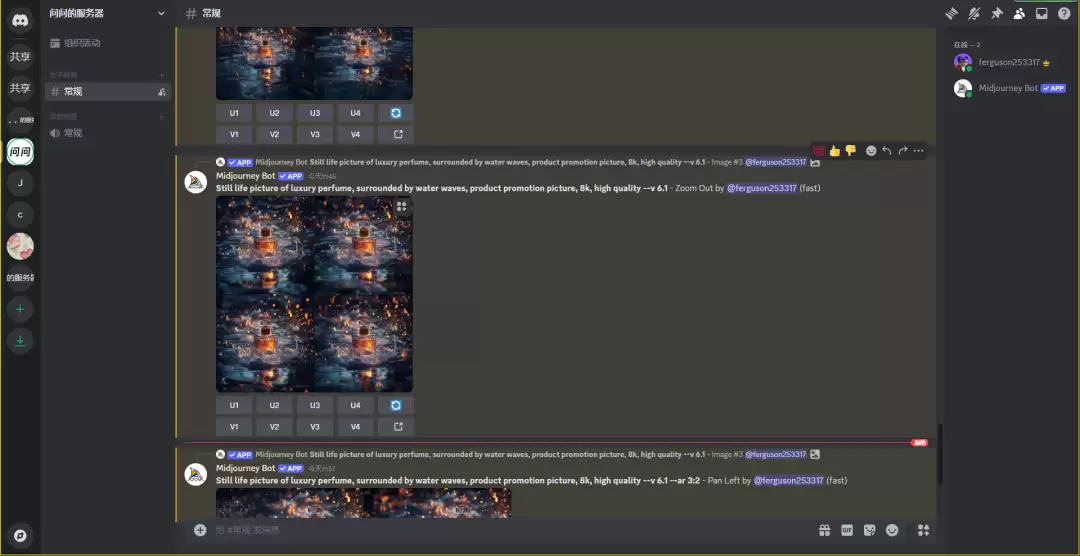Select the 常规 voice channel
The height and width of the screenshot is (556, 1080).
[x=73, y=133]
